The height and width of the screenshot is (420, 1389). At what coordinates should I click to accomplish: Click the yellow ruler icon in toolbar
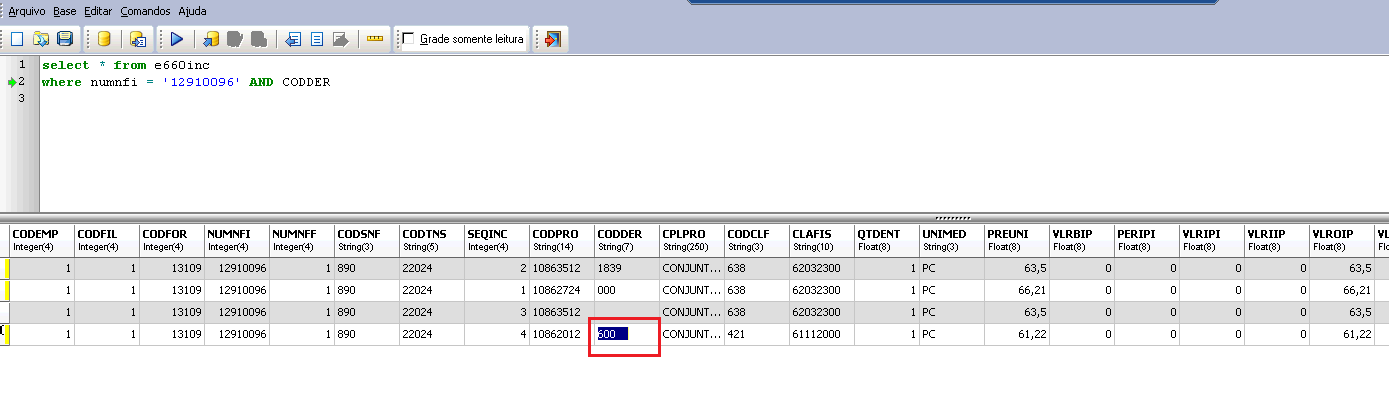(x=375, y=40)
